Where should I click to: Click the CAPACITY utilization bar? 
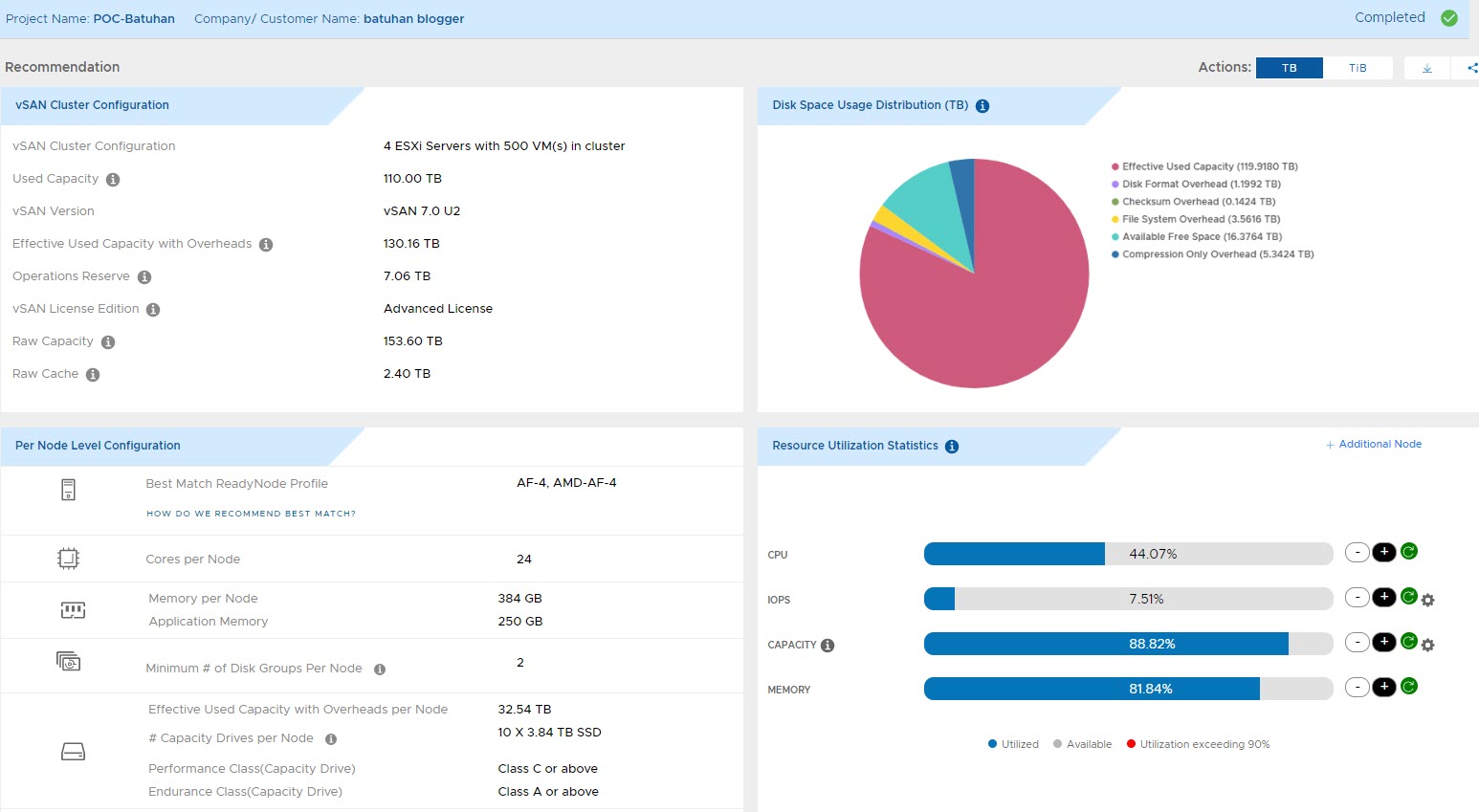pos(1127,644)
